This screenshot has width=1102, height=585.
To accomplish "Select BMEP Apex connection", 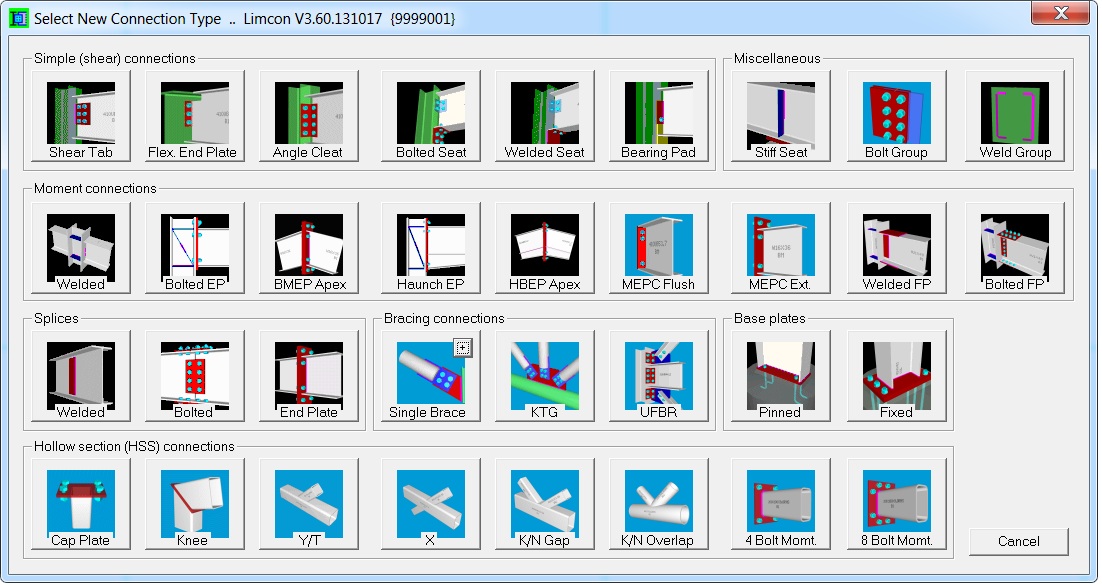I will (309, 248).
